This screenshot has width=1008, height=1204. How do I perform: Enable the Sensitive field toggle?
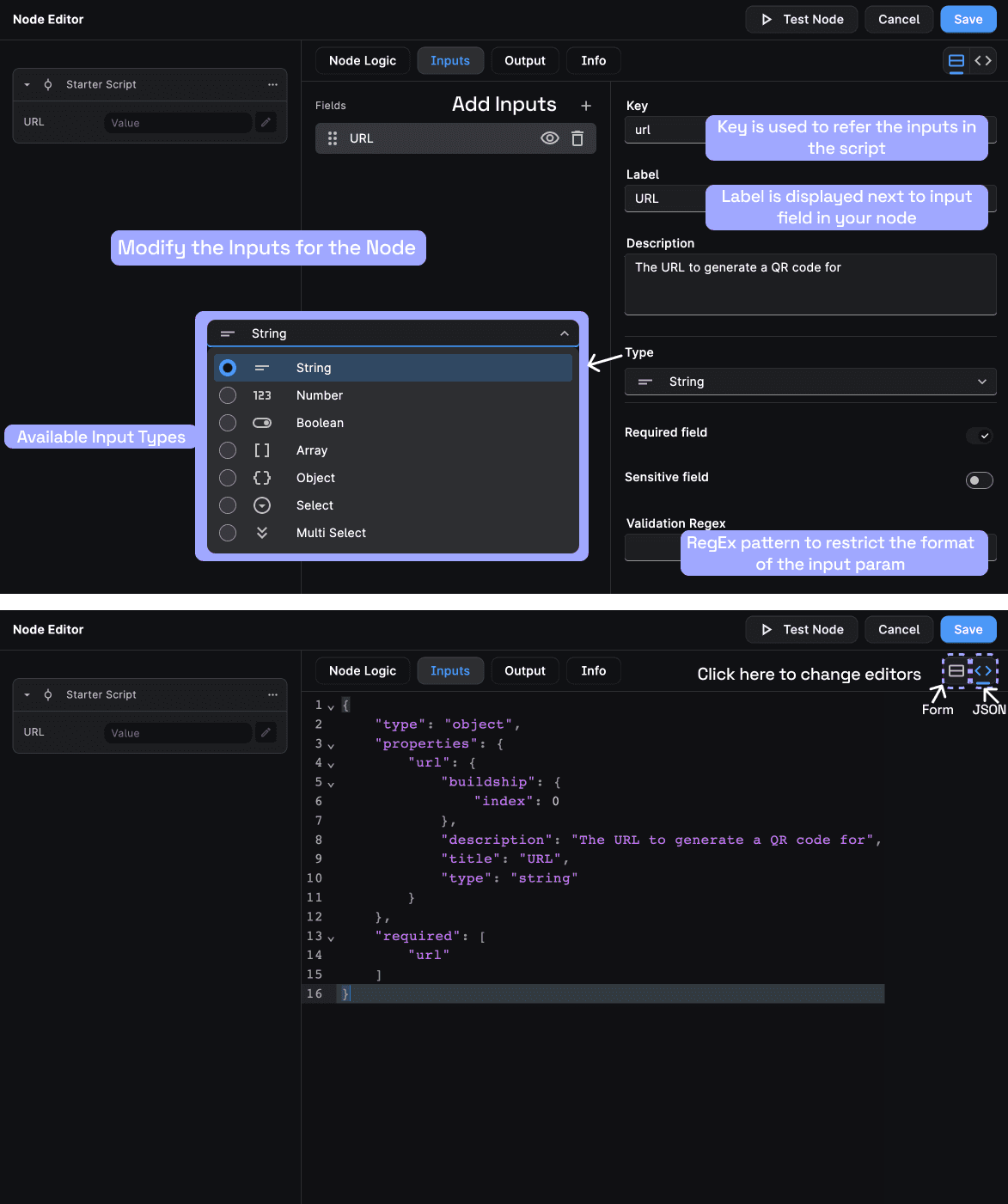point(979,480)
